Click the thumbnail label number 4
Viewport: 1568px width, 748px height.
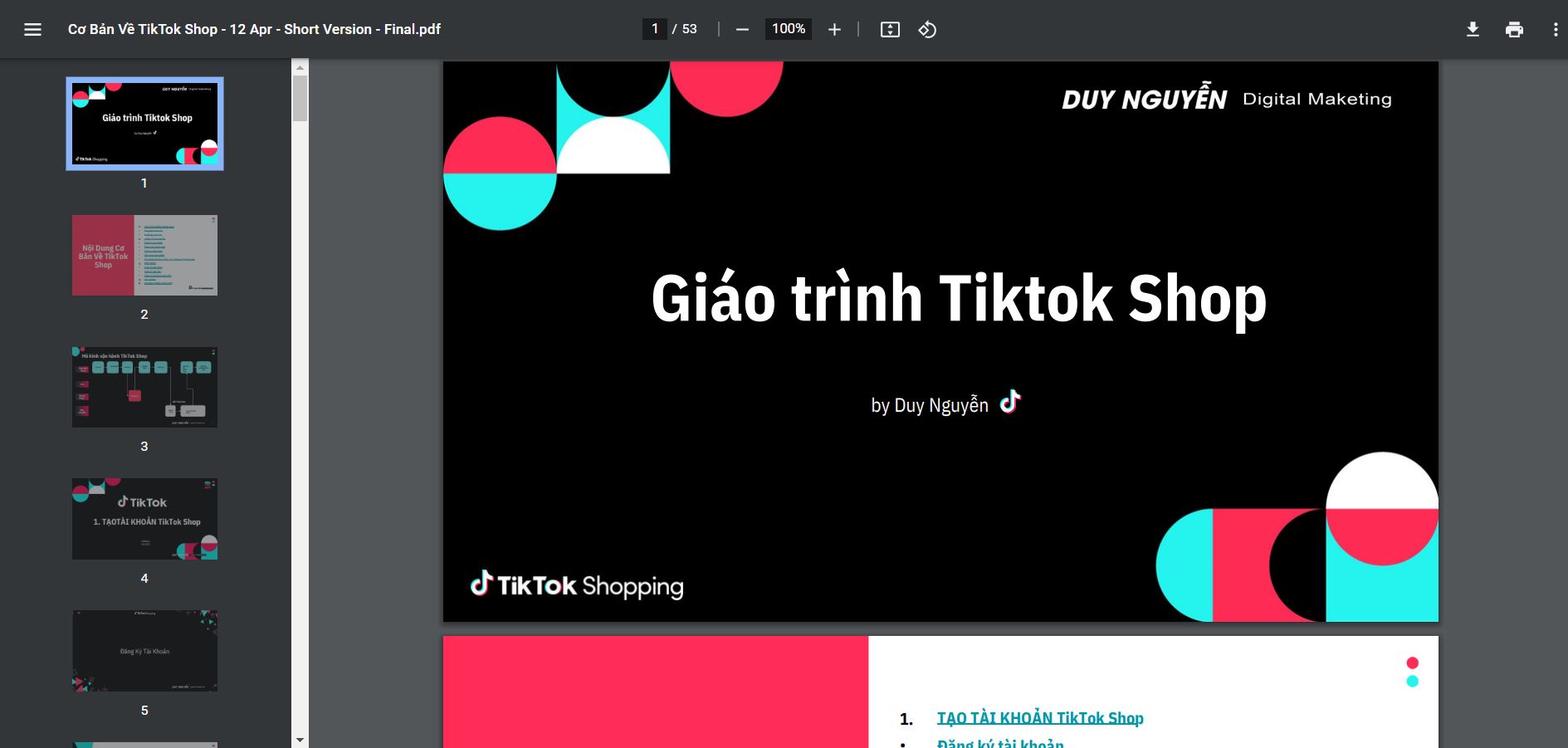point(144,579)
